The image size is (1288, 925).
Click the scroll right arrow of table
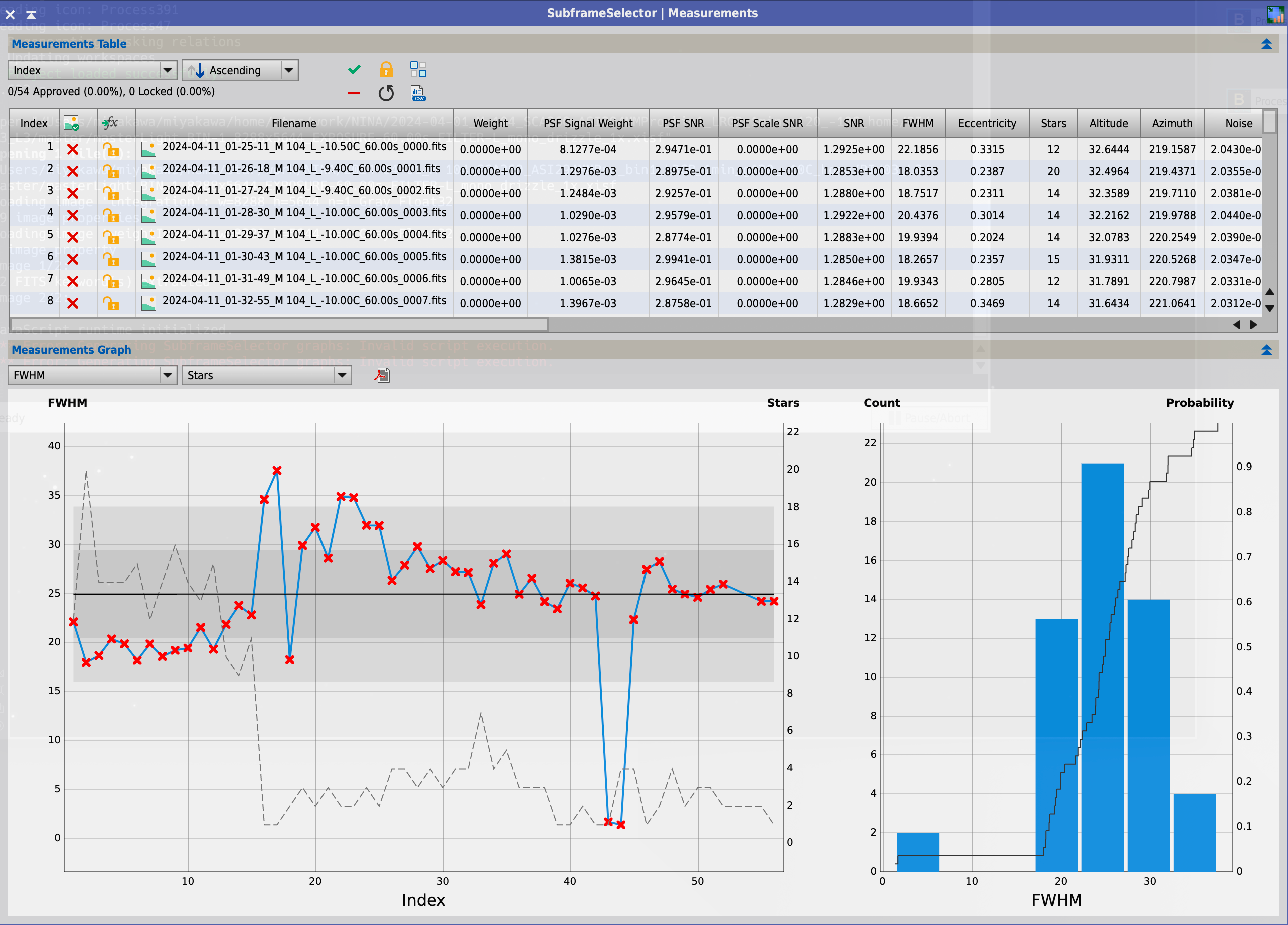[1254, 325]
